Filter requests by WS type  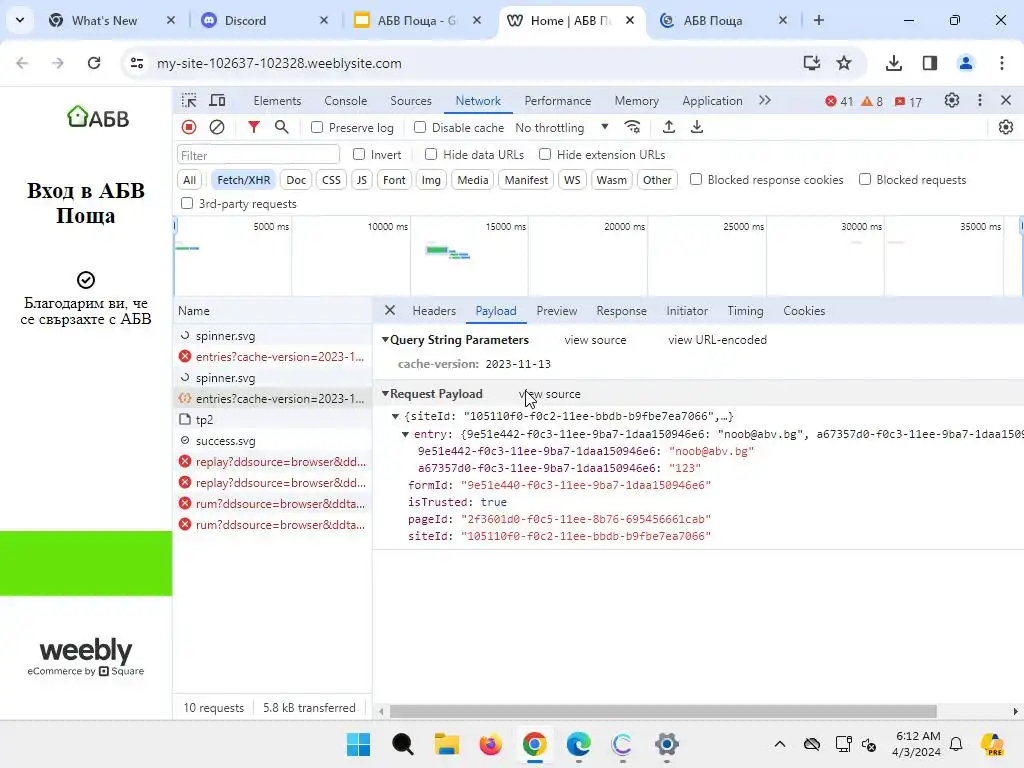[572, 180]
